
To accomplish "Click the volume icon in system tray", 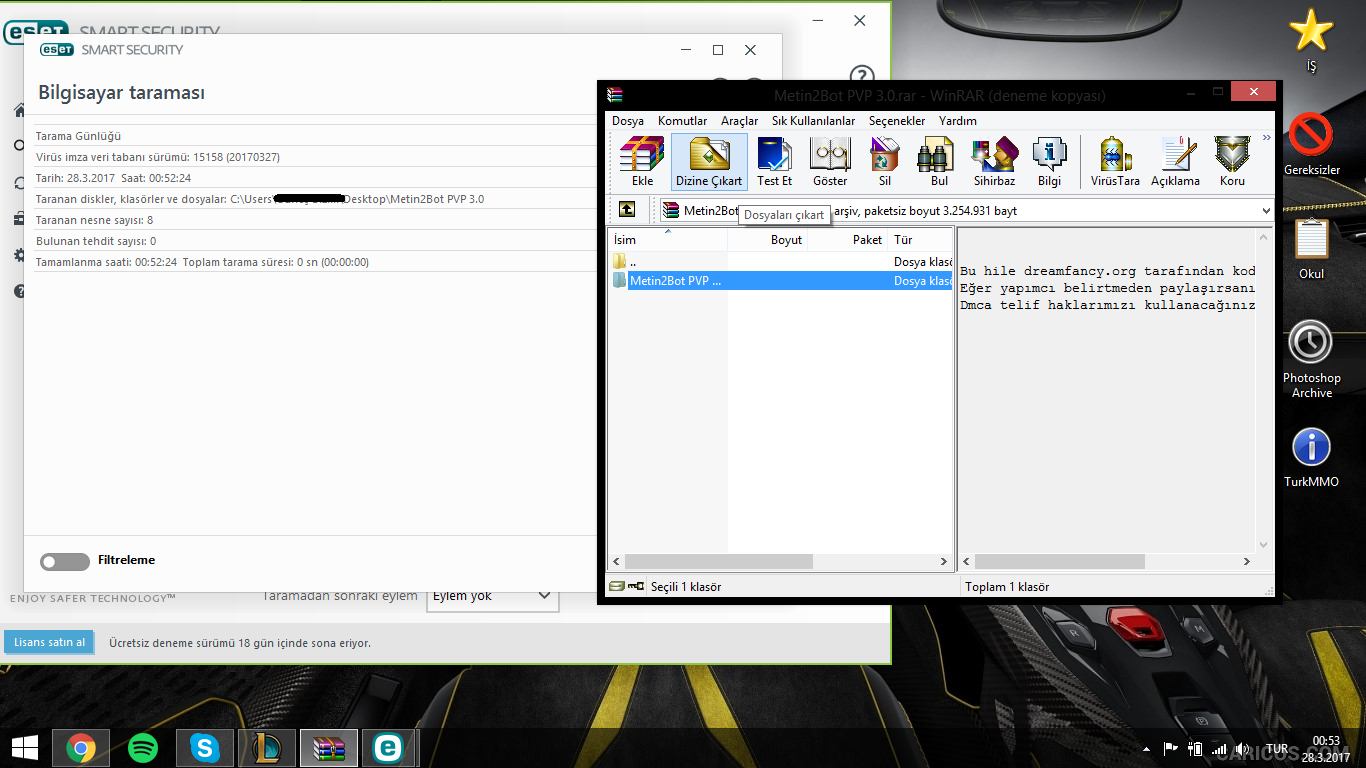I will pyautogui.click(x=1243, y=748).
